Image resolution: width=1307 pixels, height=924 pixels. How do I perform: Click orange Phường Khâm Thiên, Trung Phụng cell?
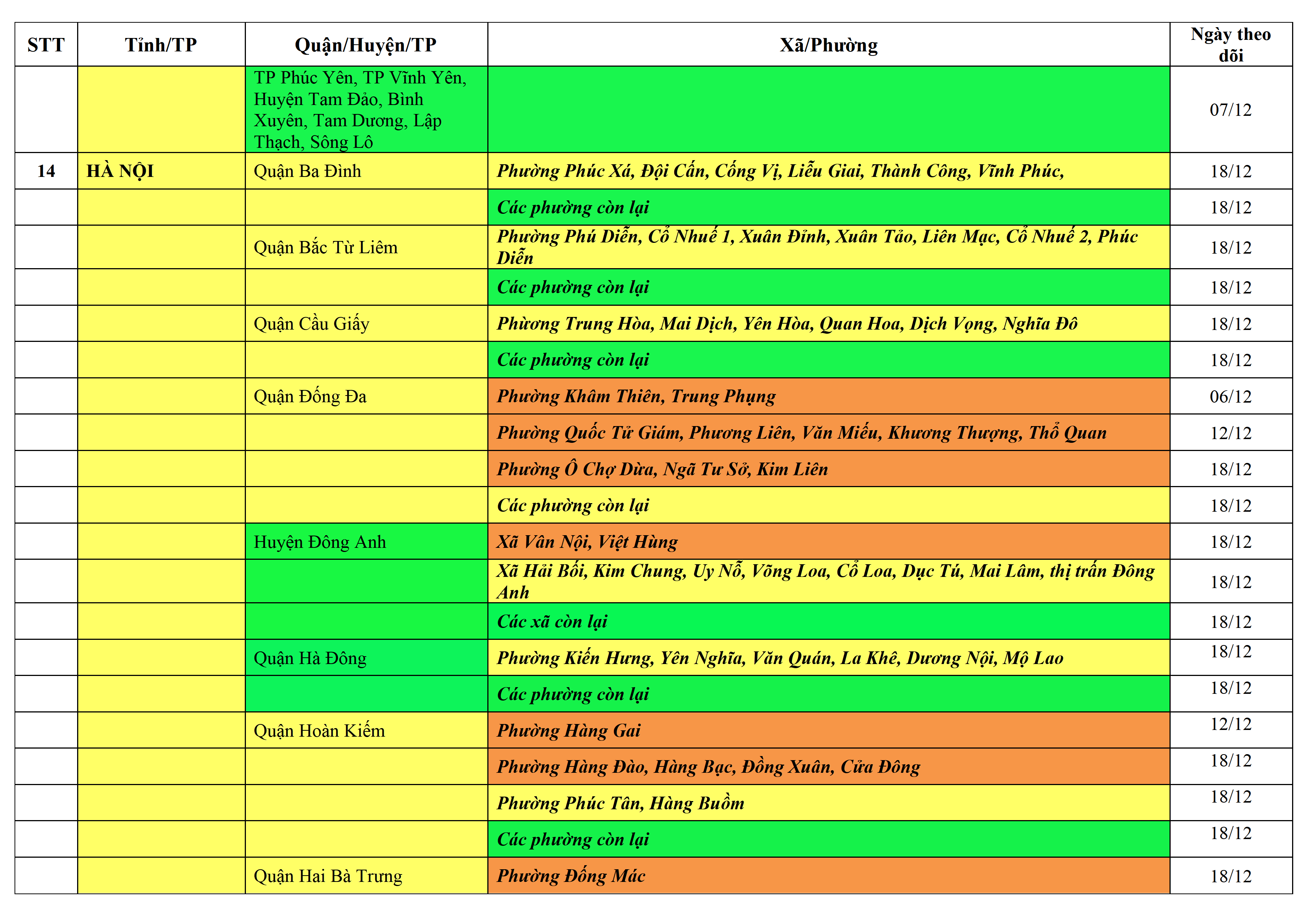(x=828, y=396)
